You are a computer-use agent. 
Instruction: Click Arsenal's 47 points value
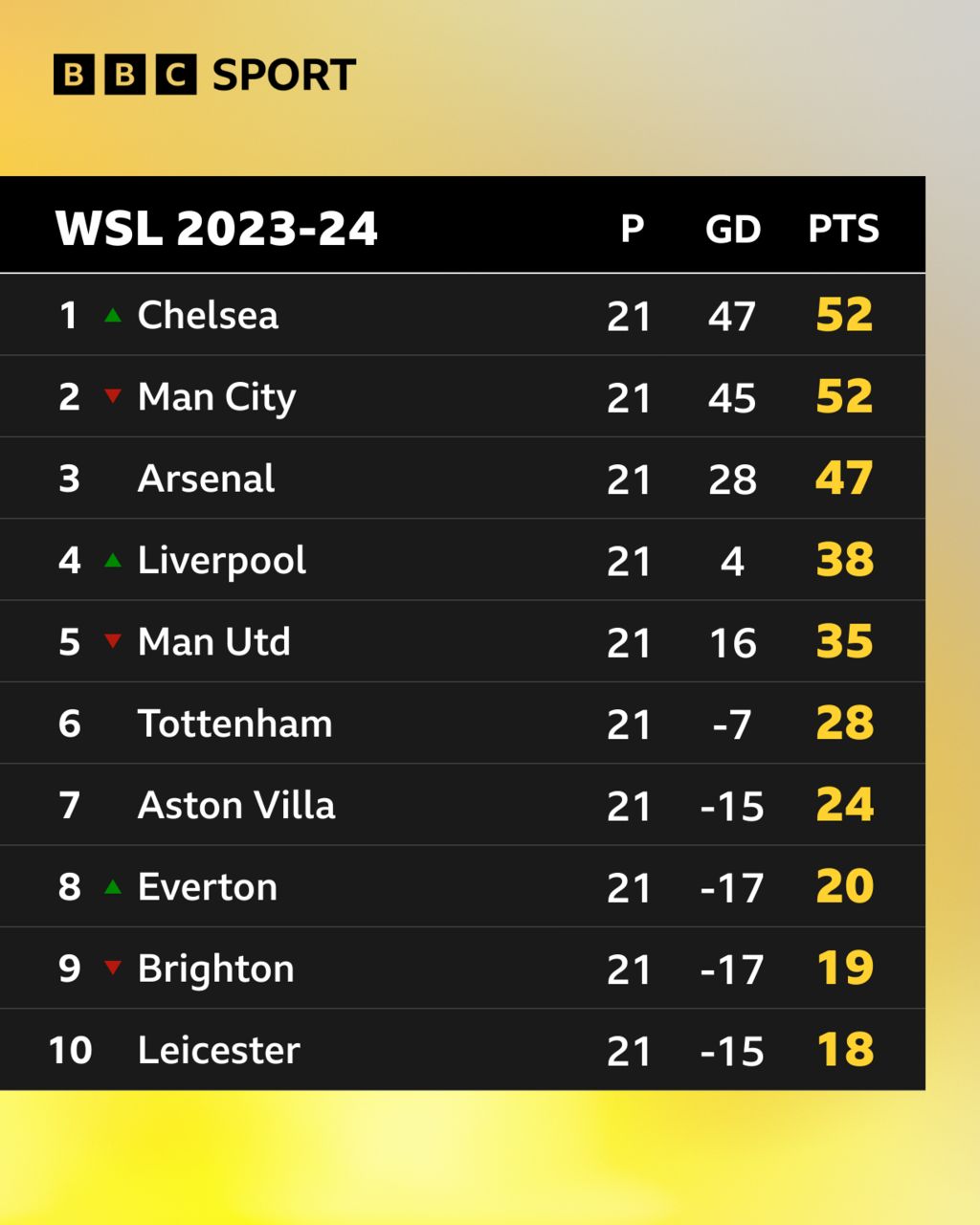(844, 479)
